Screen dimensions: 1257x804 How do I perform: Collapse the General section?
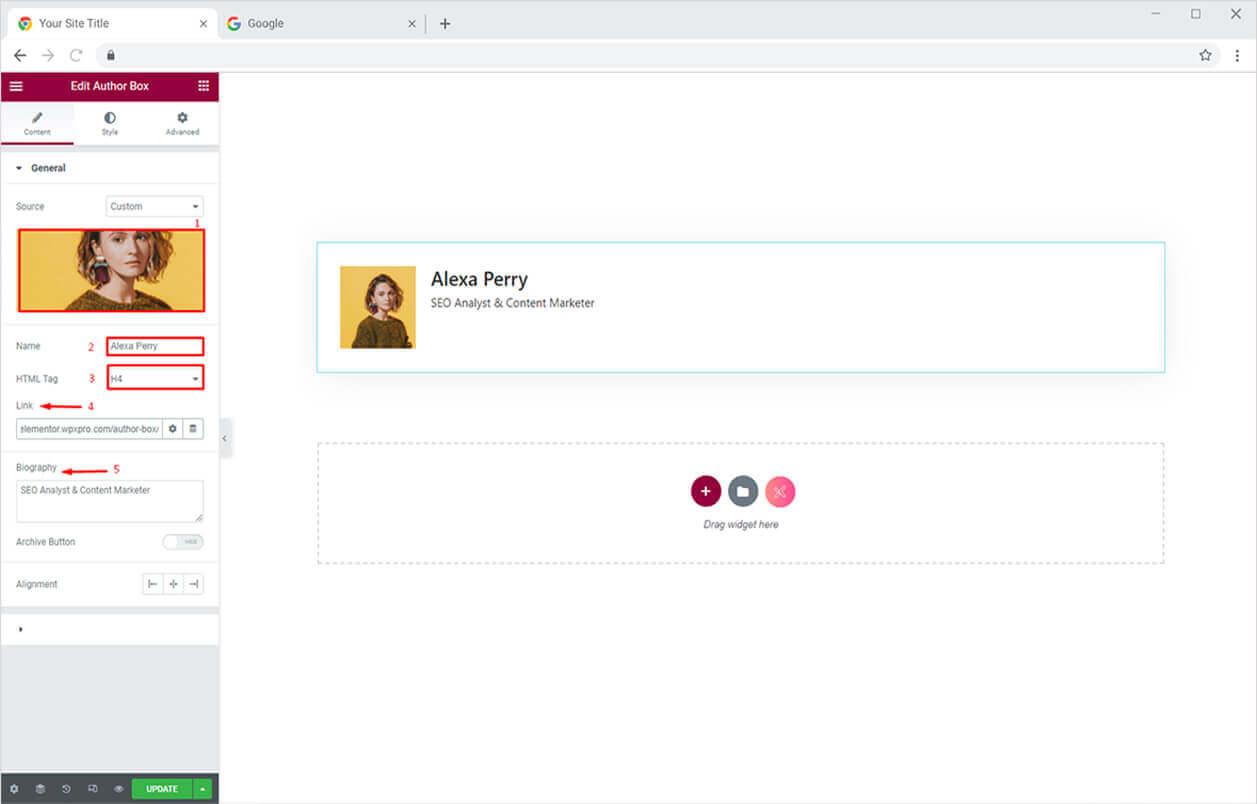40,168
